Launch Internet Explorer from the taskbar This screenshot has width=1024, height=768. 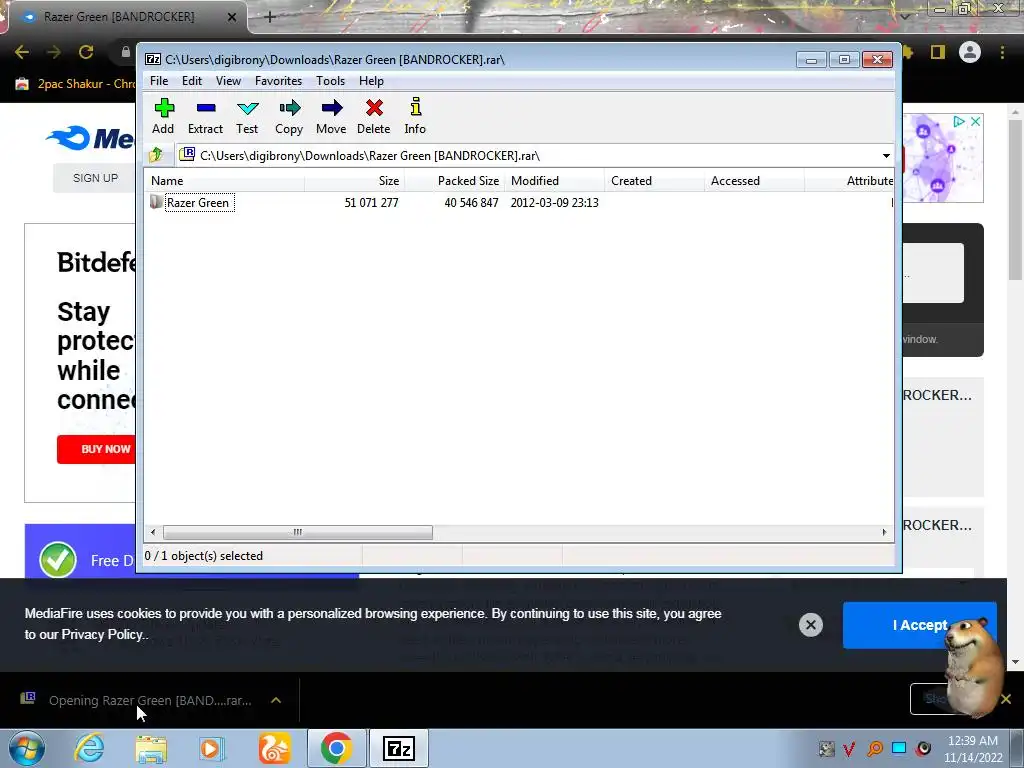(89, 748)
